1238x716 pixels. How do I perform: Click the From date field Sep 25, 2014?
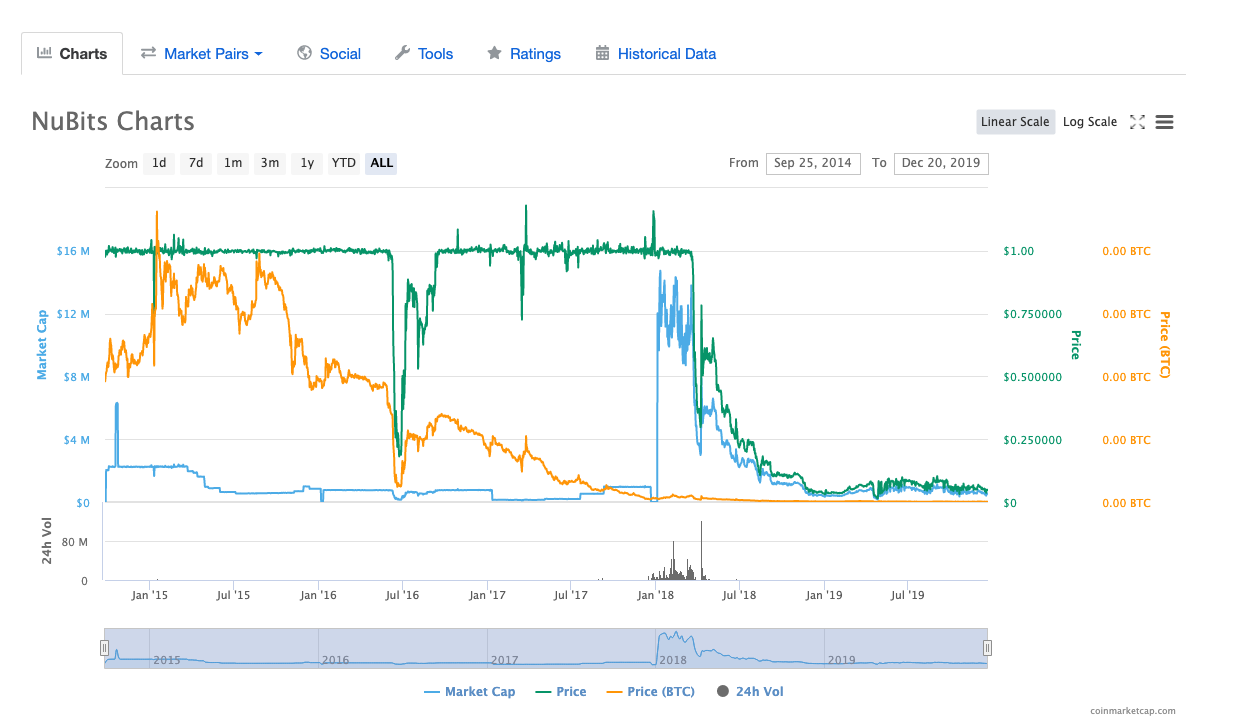pyautogui.click(x=813, y=163)
